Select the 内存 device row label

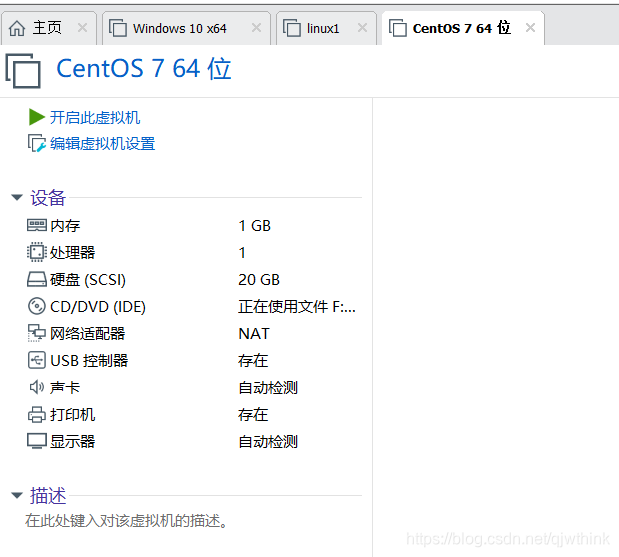coord(65,226)
